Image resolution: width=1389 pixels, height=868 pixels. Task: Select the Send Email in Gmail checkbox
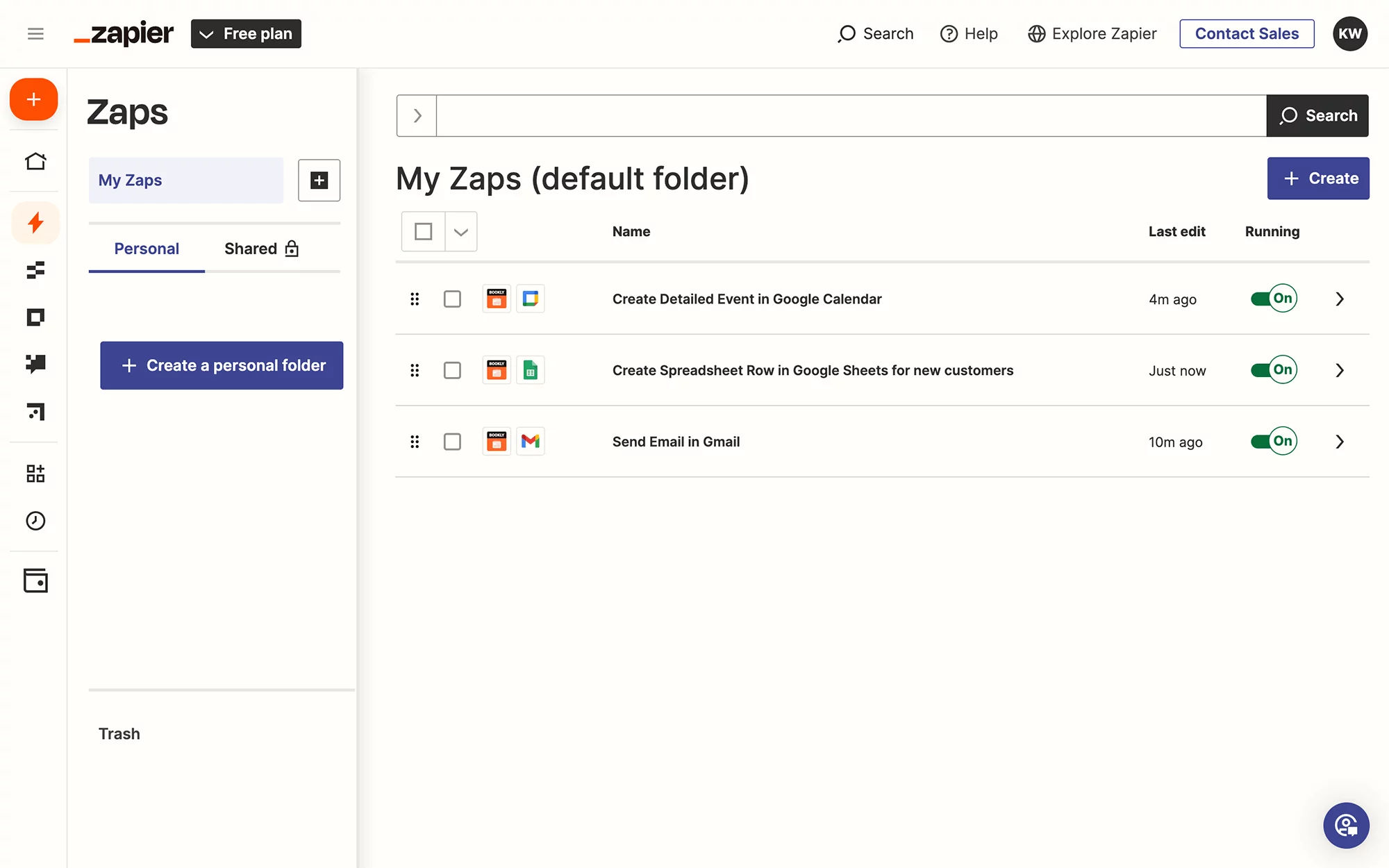point(452,442)
